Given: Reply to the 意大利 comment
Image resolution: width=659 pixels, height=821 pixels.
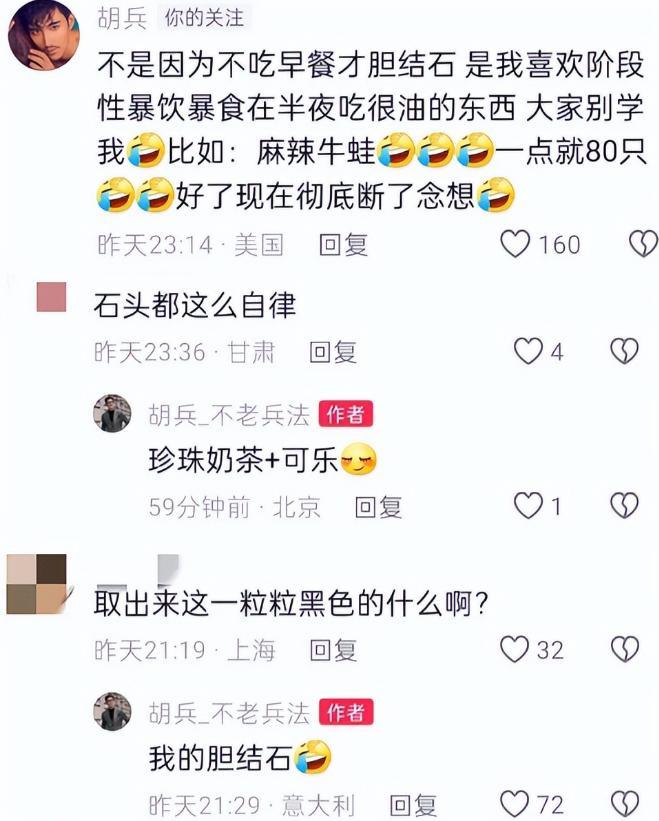Looking at the screenshot, I should [x=414, y=805].
